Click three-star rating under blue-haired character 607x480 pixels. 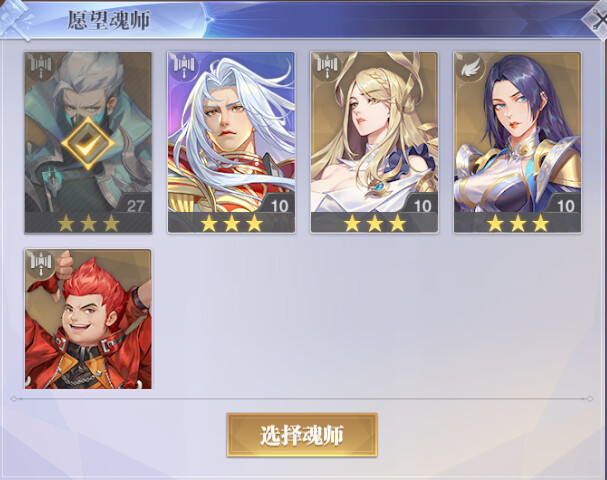tap(518, 223)
